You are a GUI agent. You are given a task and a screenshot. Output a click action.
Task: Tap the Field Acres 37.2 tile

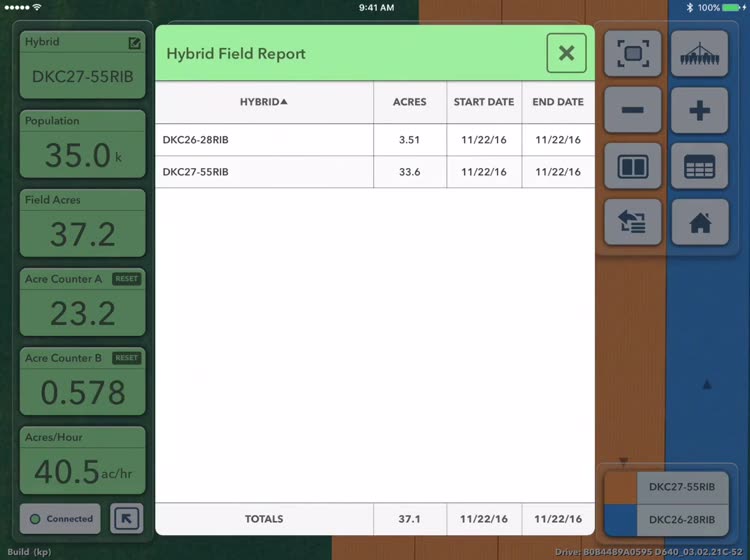point(83,223)
